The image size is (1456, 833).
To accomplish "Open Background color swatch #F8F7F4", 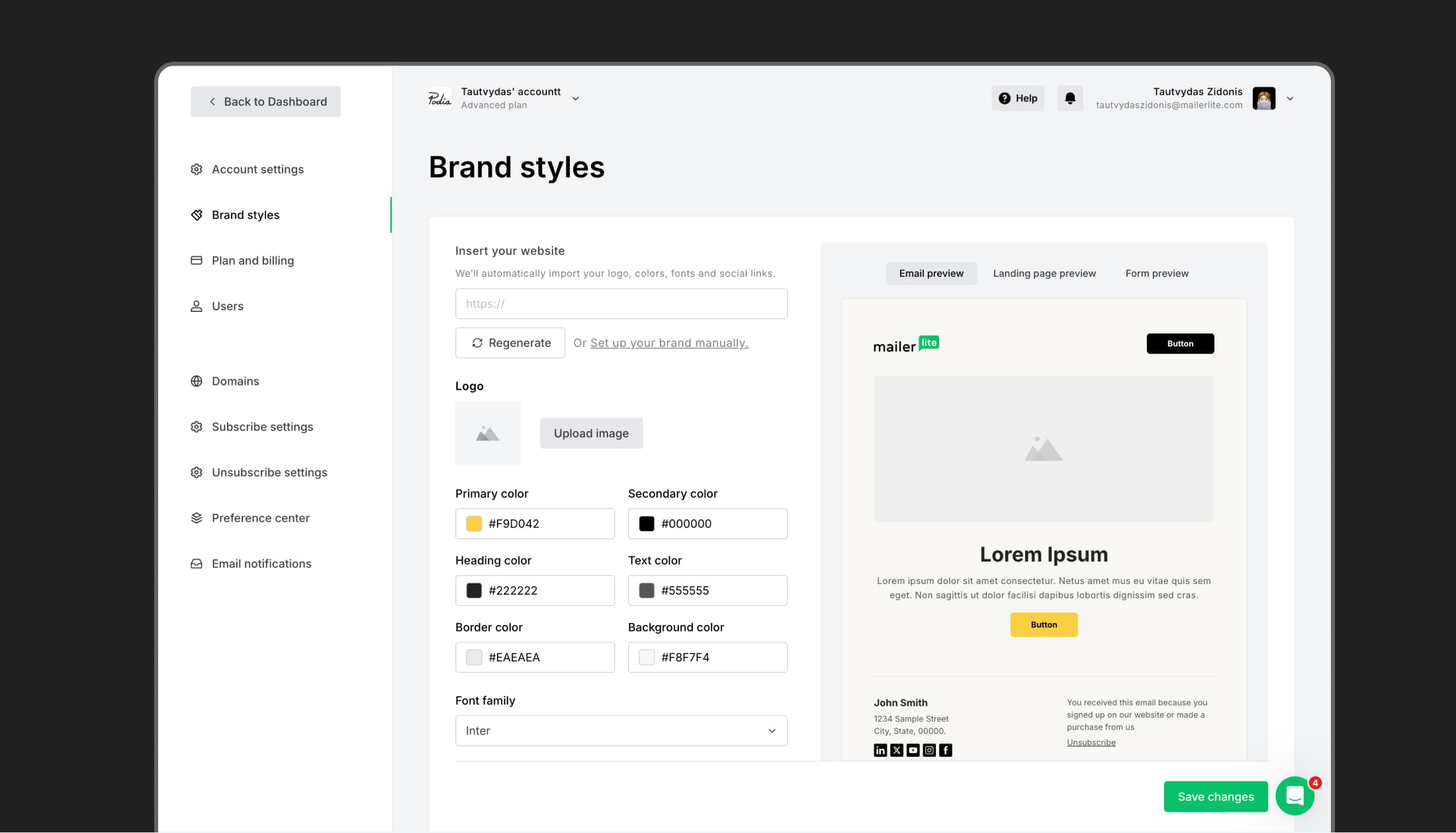I will (647, 658).
